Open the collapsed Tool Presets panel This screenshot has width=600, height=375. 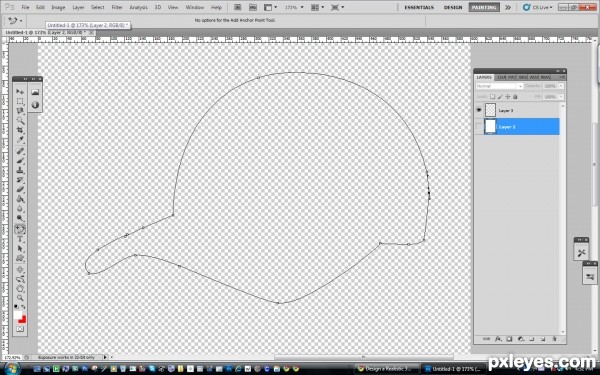coord(581,253)
